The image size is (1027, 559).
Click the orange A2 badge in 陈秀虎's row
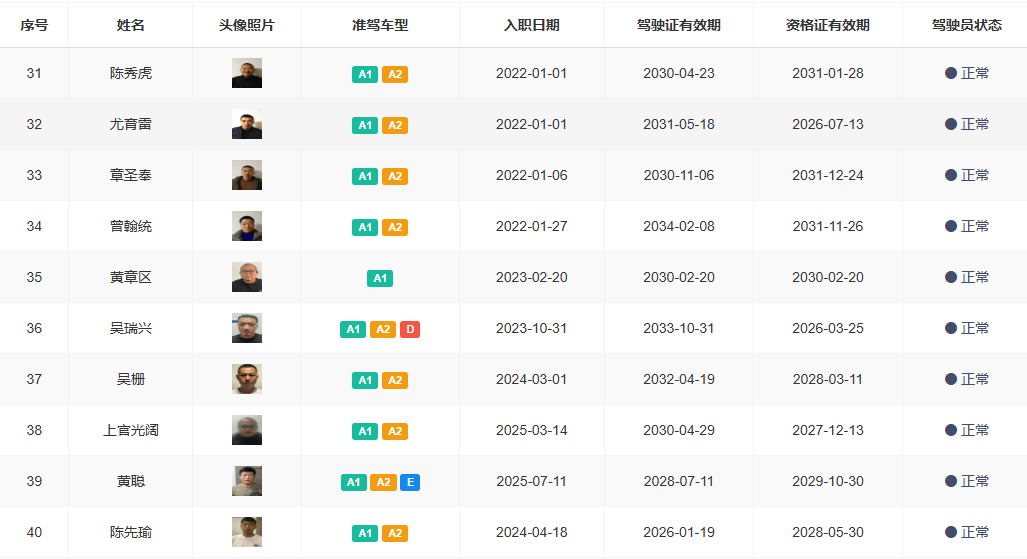[x=395, y=74]
